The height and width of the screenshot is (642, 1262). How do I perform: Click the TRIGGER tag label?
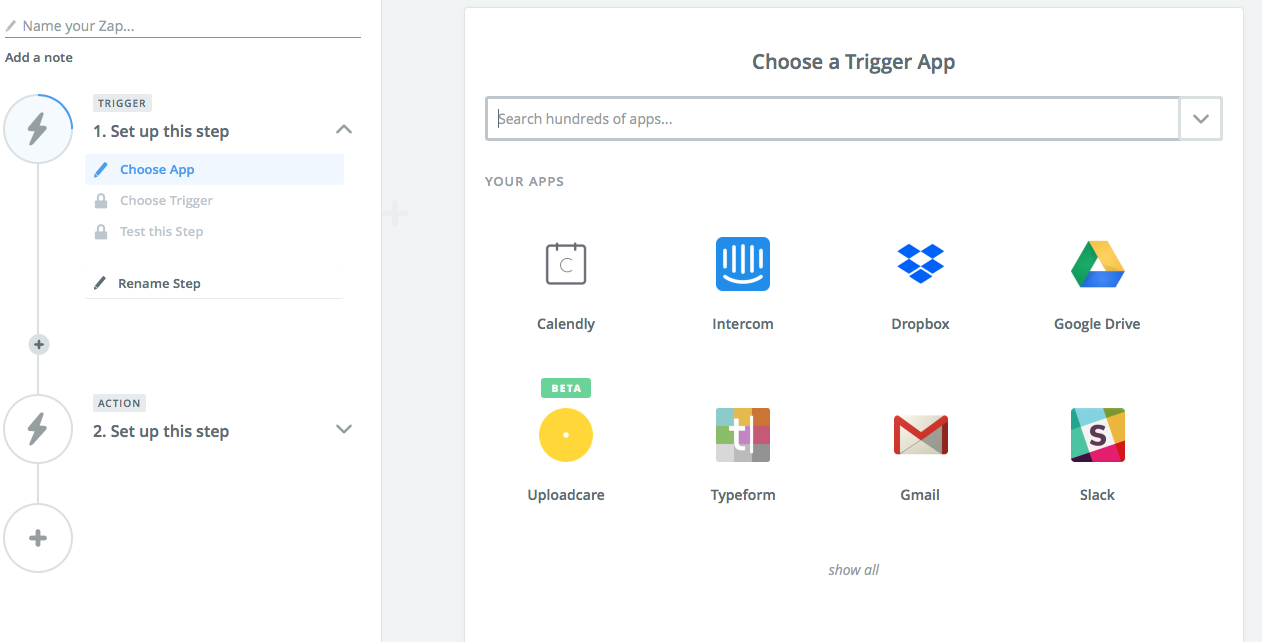pos(122,103)
